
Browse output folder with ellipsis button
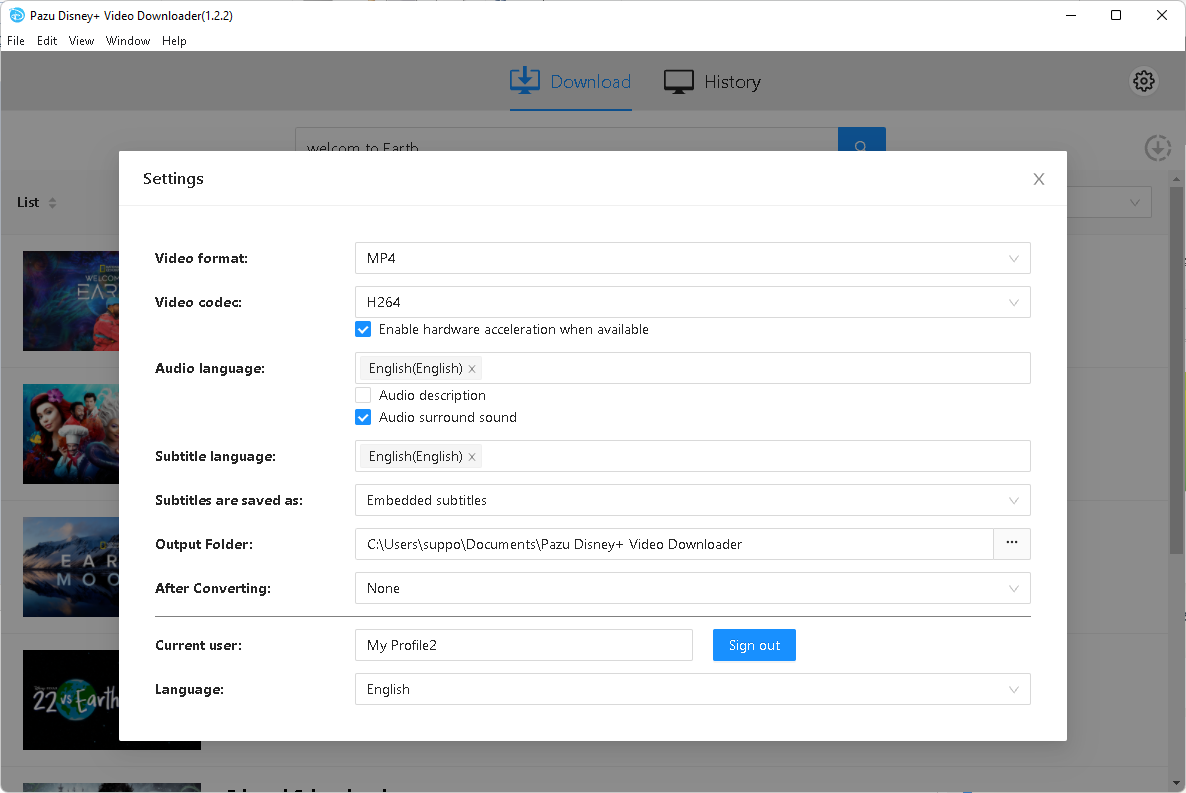[1011, 543]
